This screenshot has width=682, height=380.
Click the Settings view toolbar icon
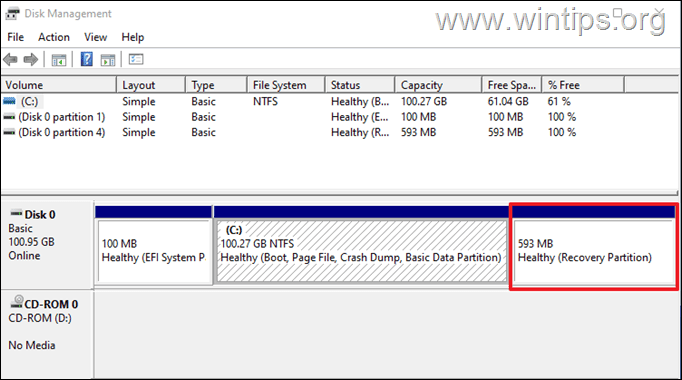136,59
